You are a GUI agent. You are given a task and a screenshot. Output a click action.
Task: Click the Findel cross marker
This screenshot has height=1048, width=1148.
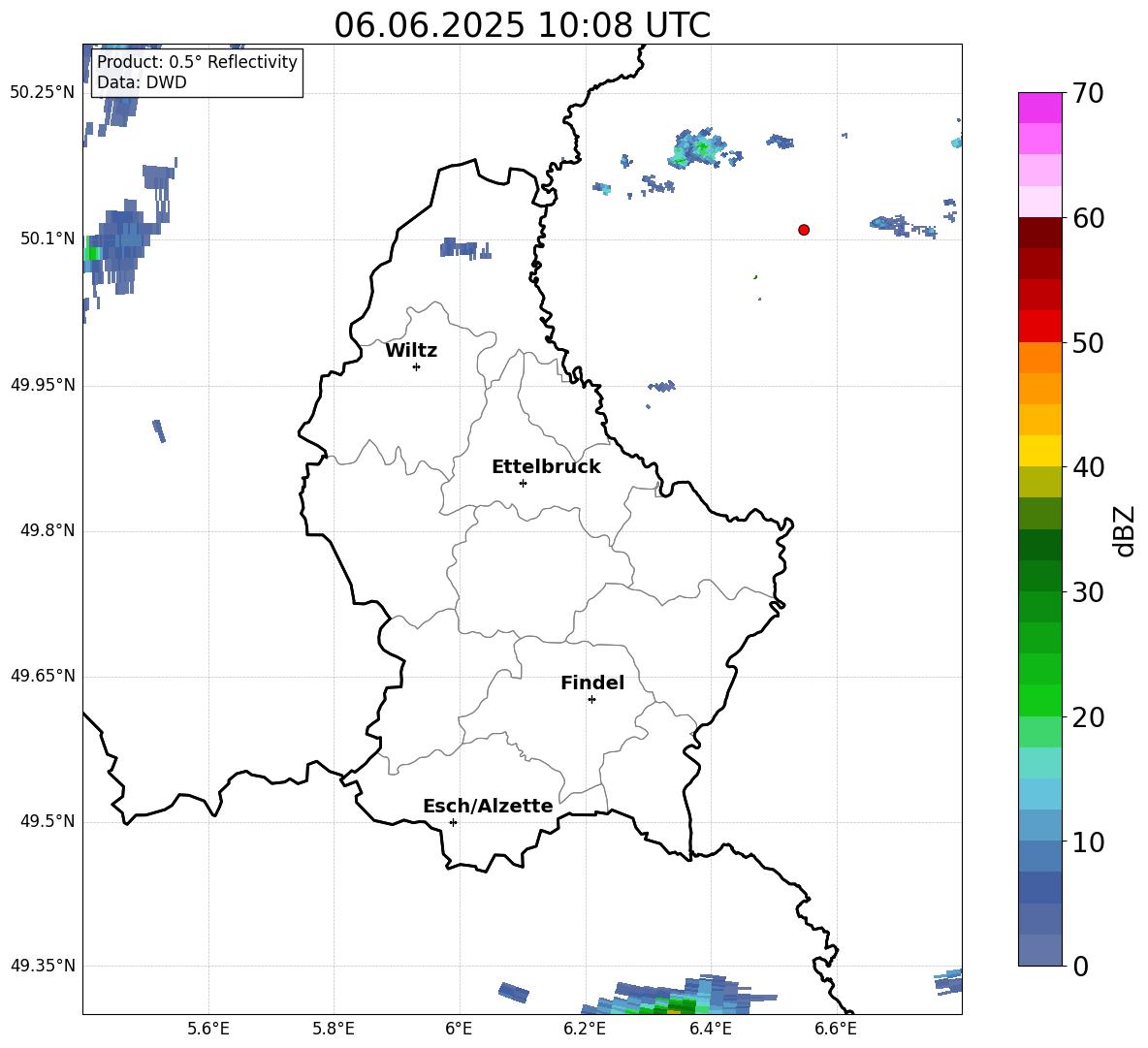pos(591,700)
